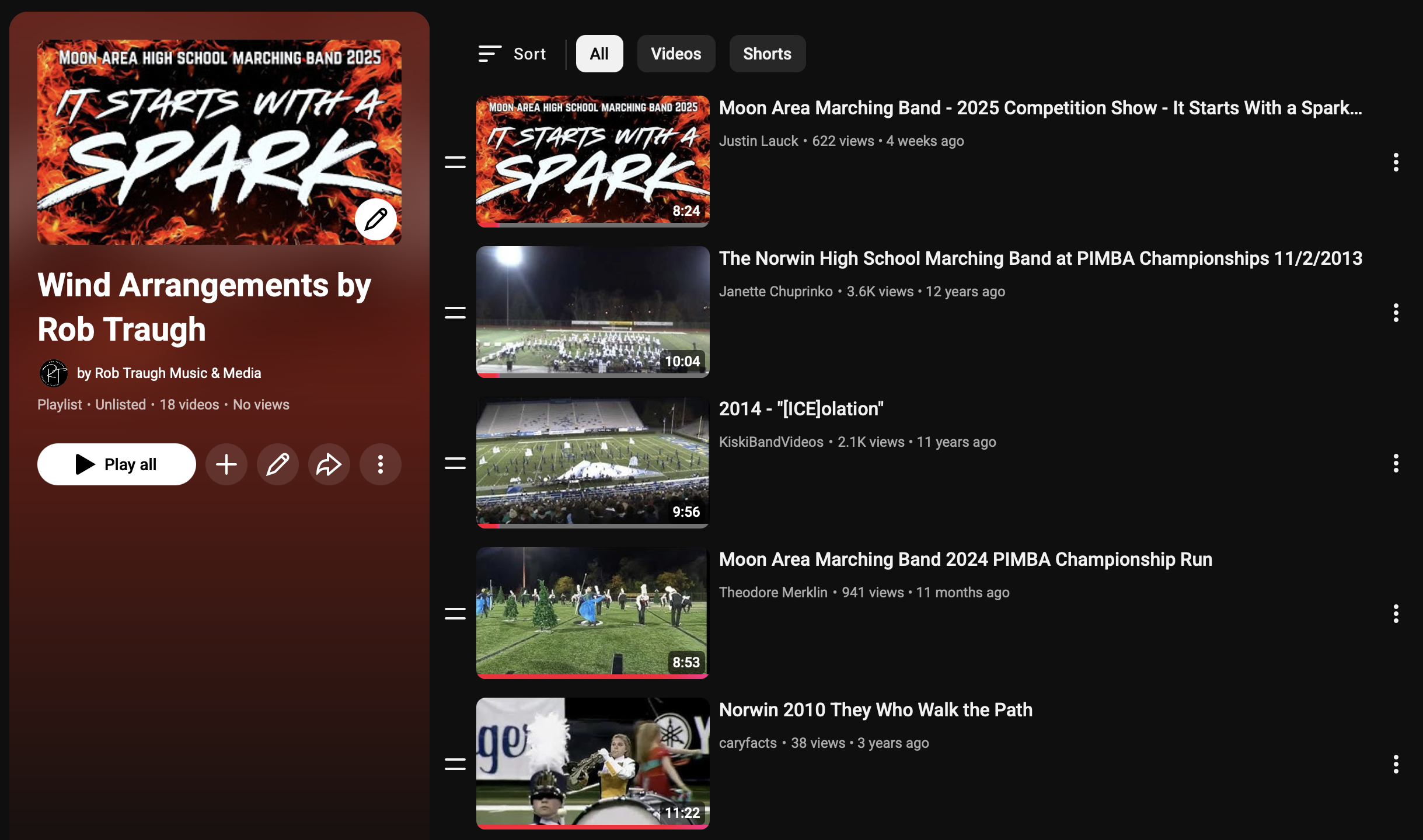Open Rob Traugh Music & Media channel link
Viewport: 1423px width, 840px height.
pyautogui.click(x=169, y=373)
